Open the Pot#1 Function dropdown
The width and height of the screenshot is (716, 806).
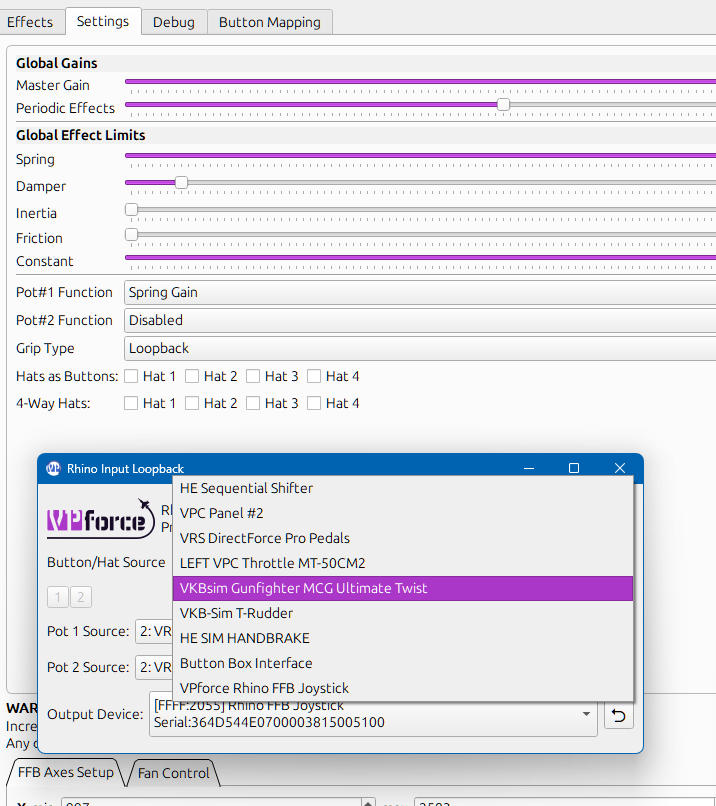pos(420,292)
